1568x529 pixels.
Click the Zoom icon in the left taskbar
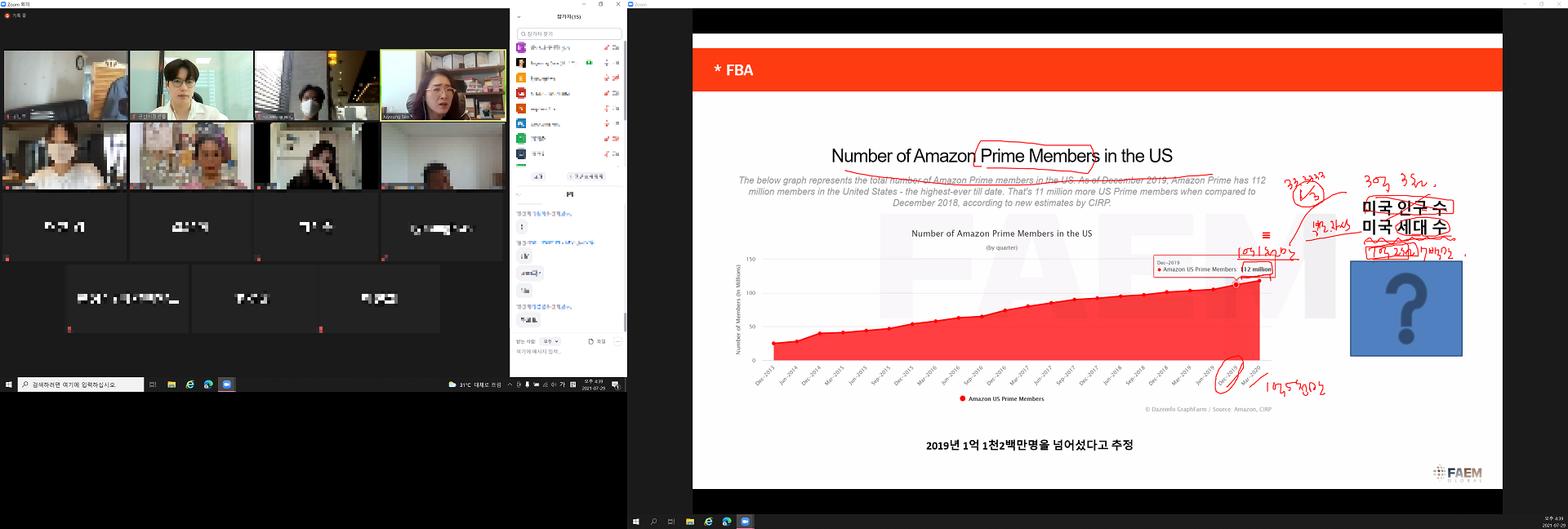227,385
